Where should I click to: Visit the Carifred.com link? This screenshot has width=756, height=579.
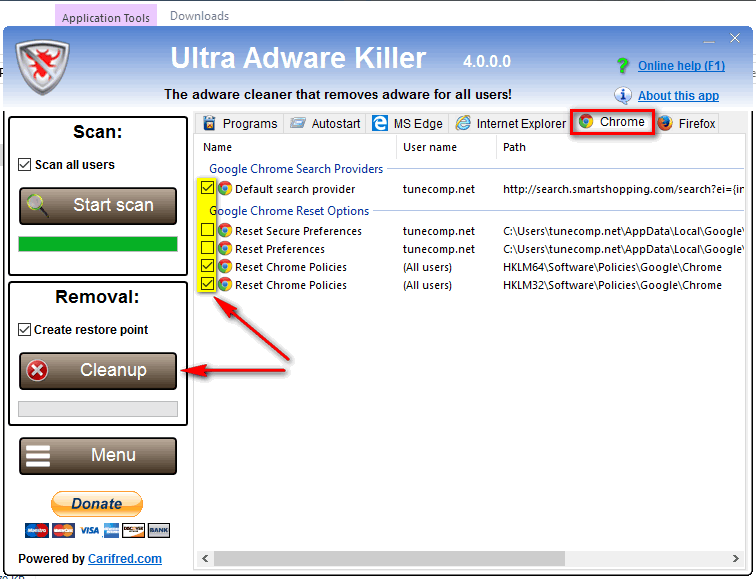(124, 558)
